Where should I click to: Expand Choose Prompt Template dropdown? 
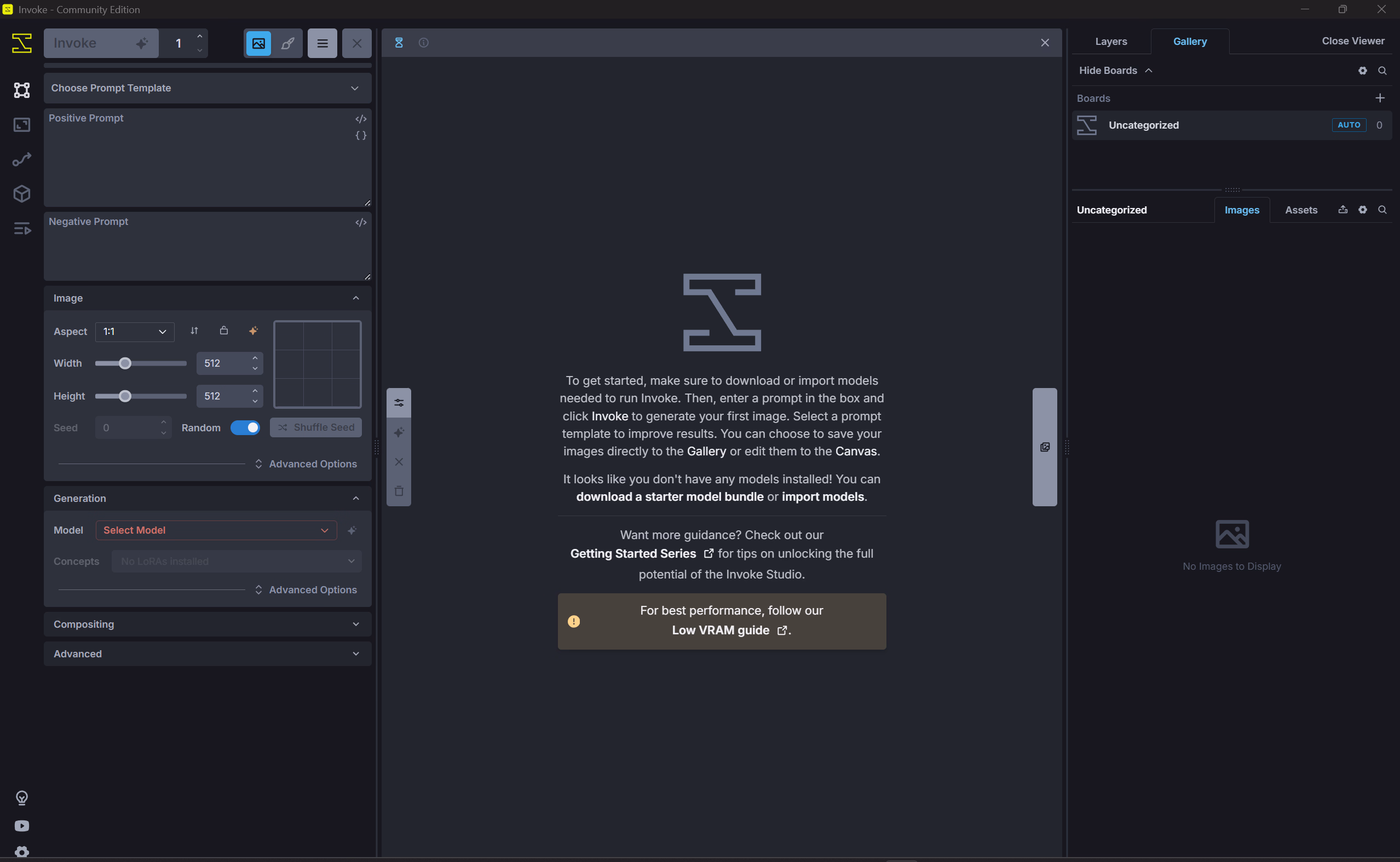pos(208,88)
